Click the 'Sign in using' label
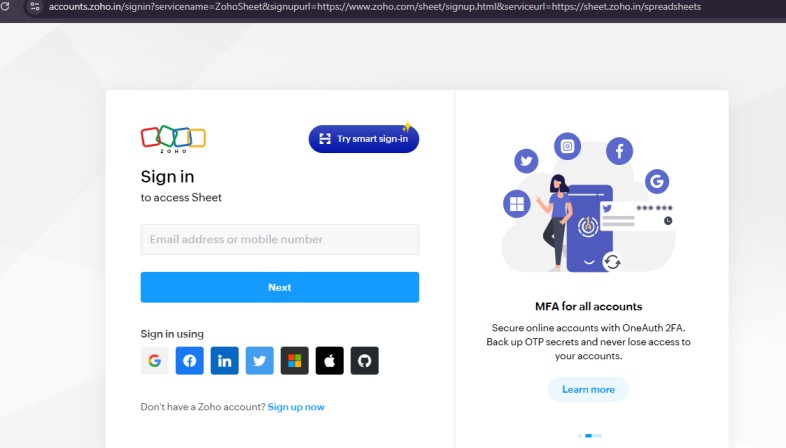This screenshot has width=786, height=448. [x=172, y=334]
